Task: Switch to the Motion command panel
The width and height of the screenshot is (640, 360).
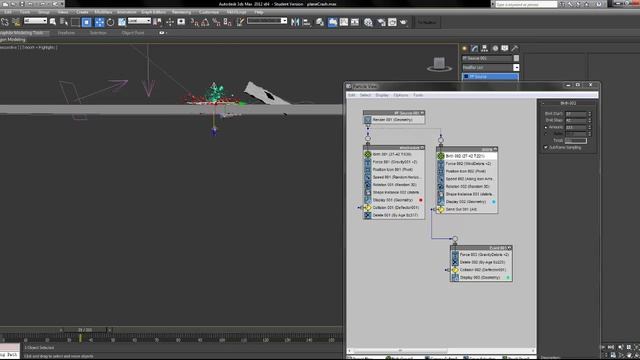Action: [495, 49]
